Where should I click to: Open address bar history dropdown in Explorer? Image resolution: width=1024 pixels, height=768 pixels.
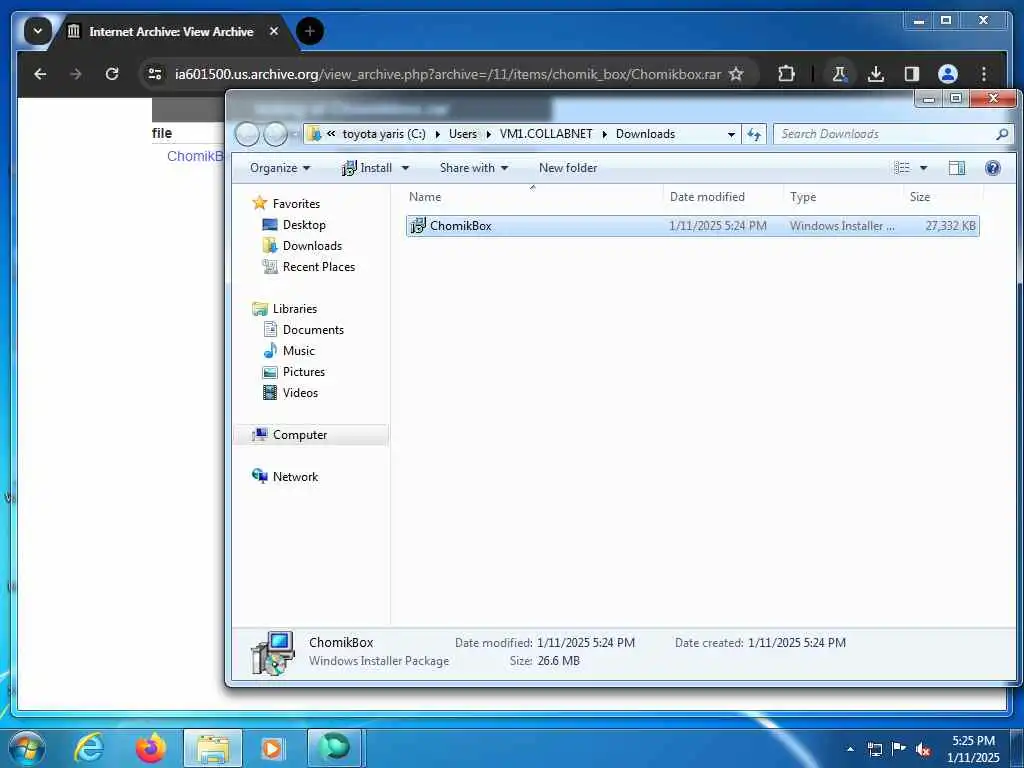(x=731, y=134)
